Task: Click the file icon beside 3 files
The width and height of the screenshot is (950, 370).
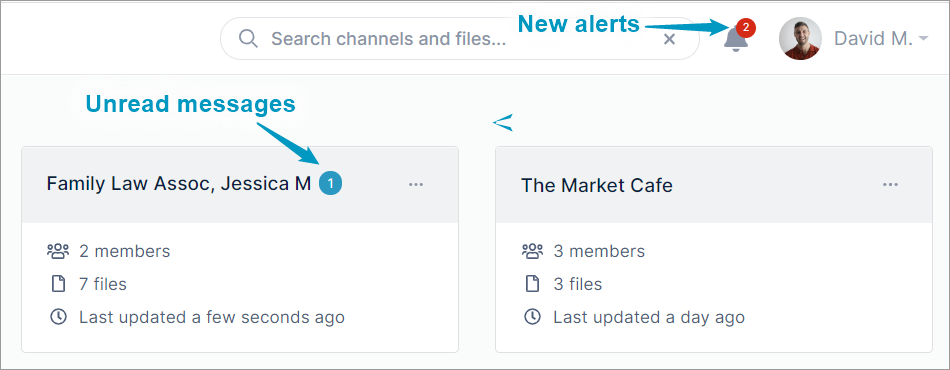Action: click(533, 284)
